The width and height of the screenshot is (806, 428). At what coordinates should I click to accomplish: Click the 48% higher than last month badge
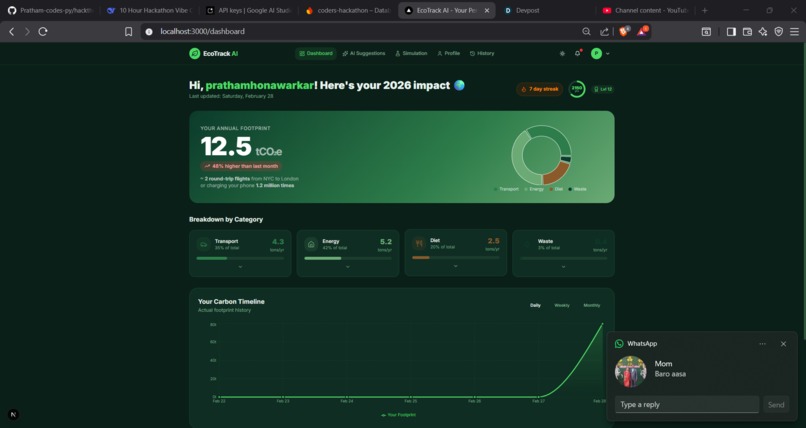click(x=241, y=166)
